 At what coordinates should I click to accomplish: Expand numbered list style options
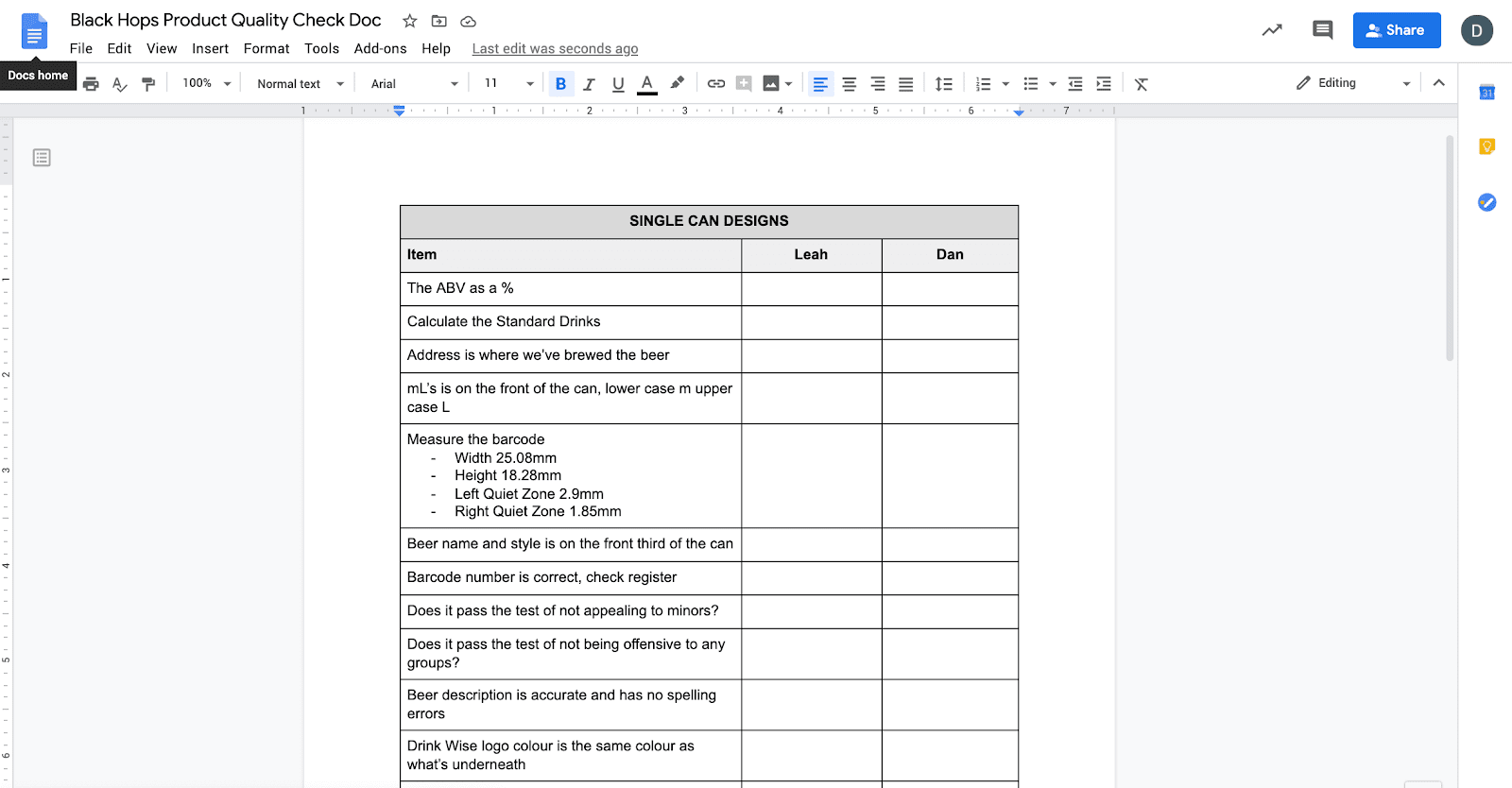[1005, 84]
